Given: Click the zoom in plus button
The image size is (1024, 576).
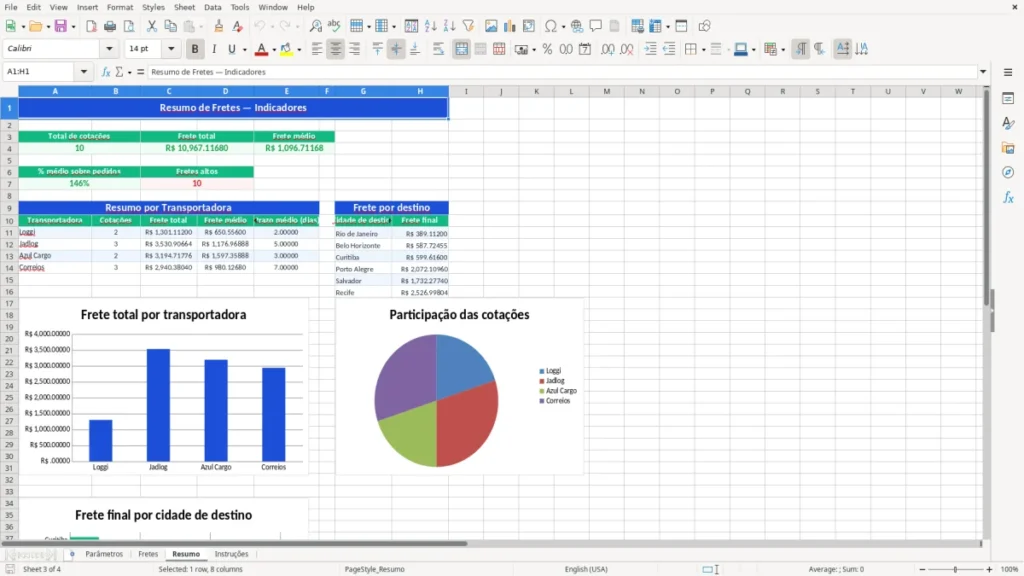Looking at the screenshot, I should (989, 569).
